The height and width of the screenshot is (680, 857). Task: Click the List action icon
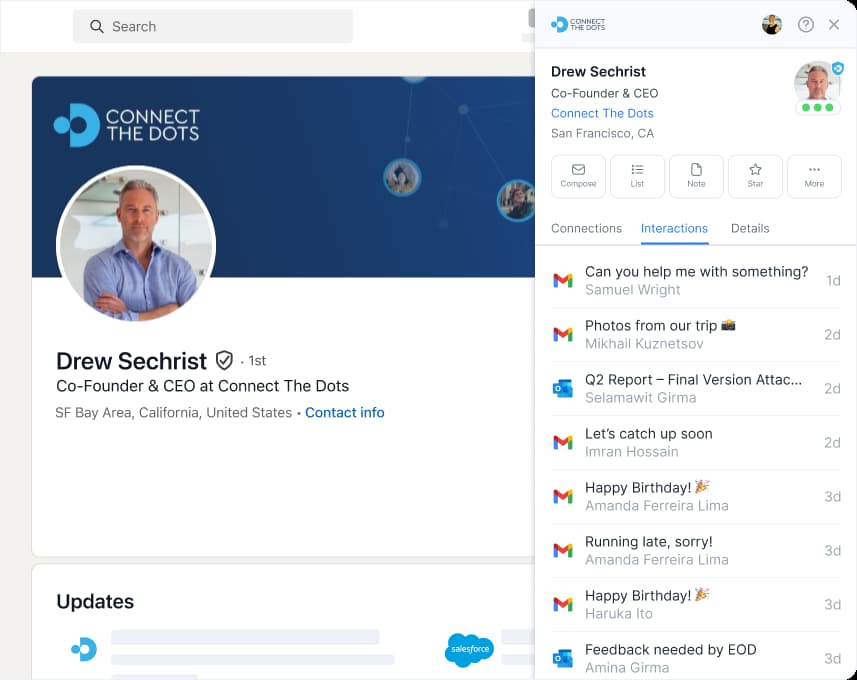pos(637,176)
